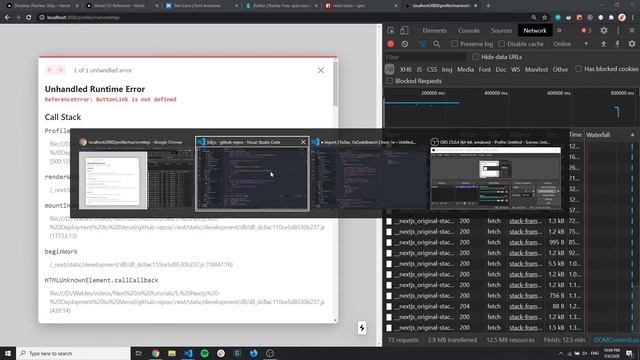640x360 pixels.
Task: Check Has blocked cookies
Action: pyautogui.click(x=578, y=69)
